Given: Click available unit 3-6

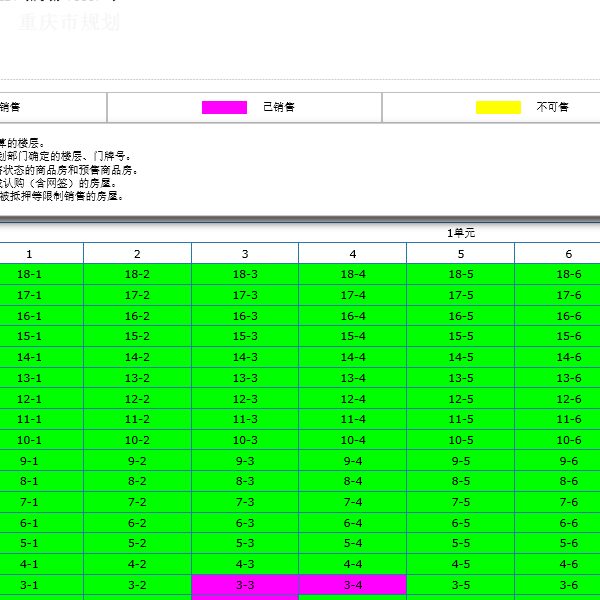Looking at the screenshot, I should coord(558,585).
